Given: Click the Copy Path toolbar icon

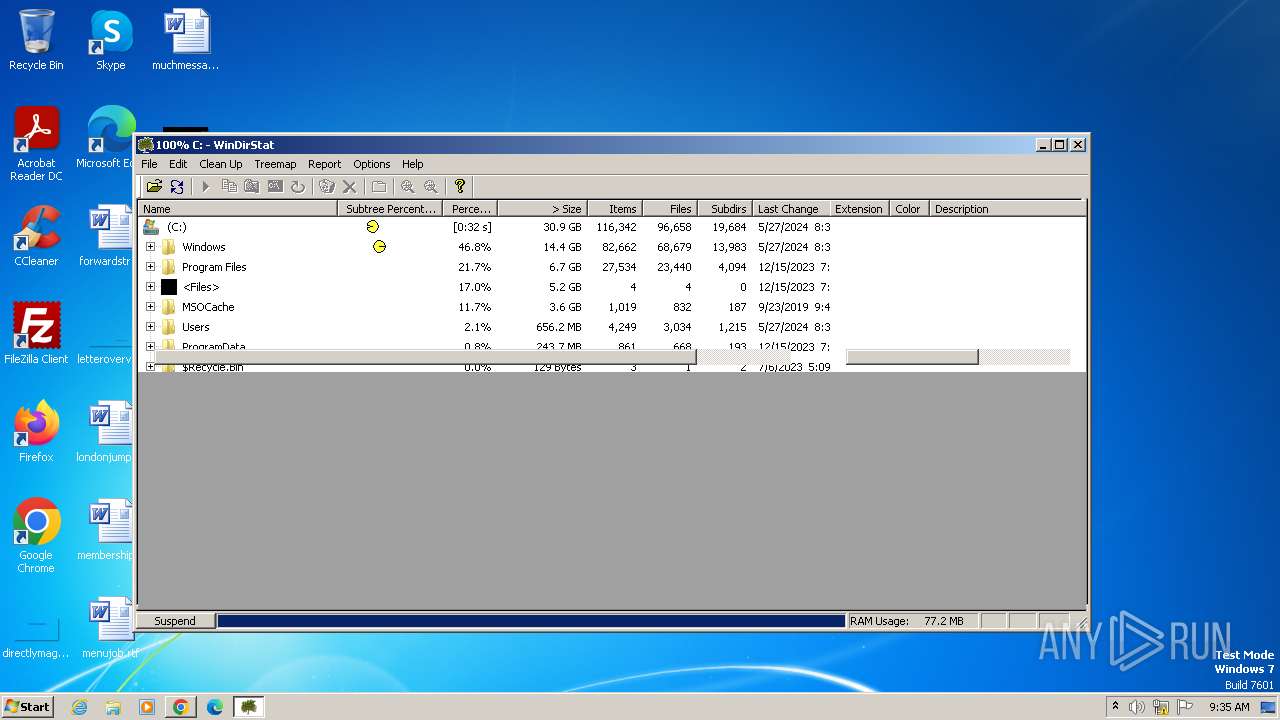Looking at the screenshot, I should click(x=229, y=186).
